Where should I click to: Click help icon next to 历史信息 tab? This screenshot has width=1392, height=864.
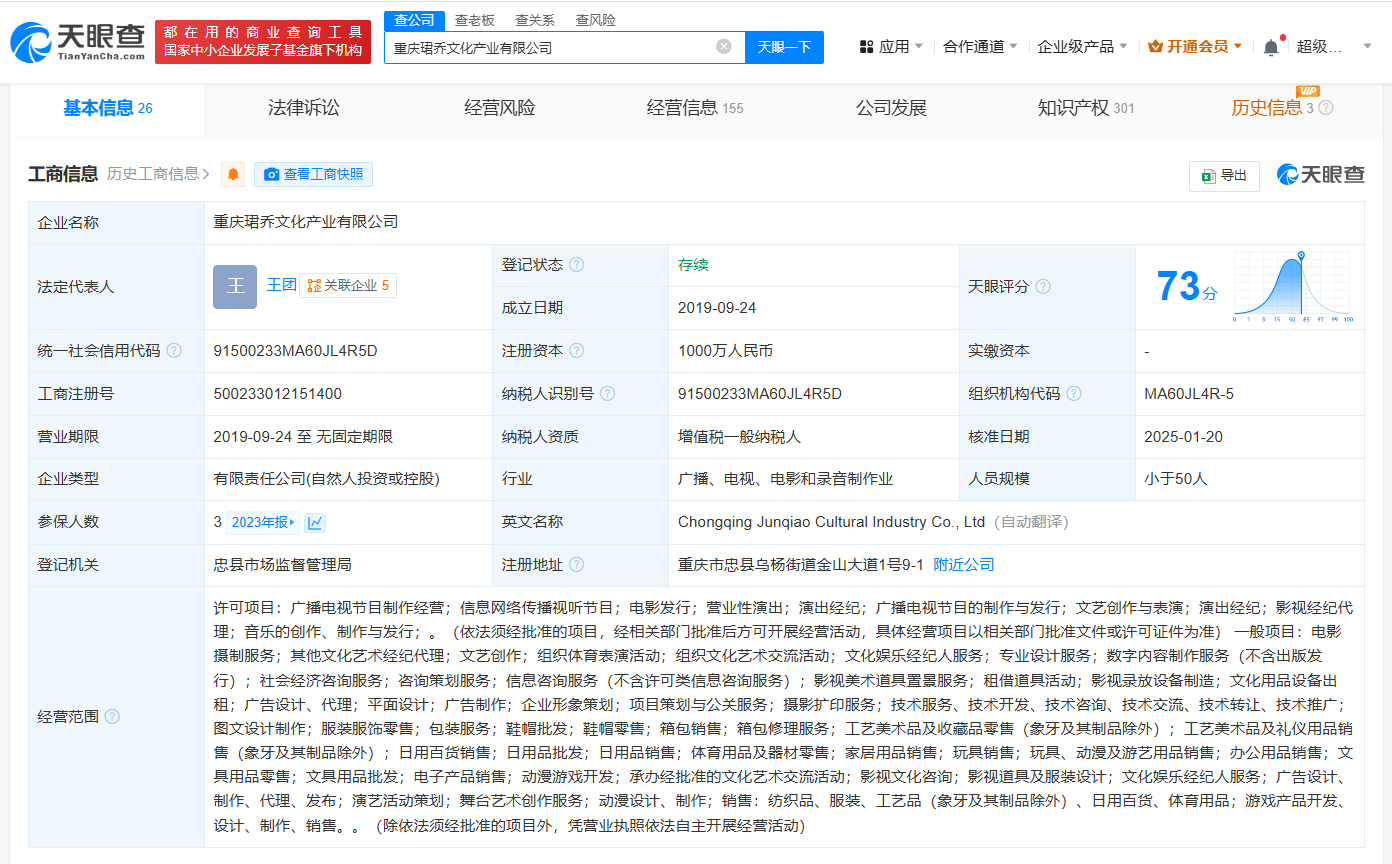click(x=1326, y=108)
